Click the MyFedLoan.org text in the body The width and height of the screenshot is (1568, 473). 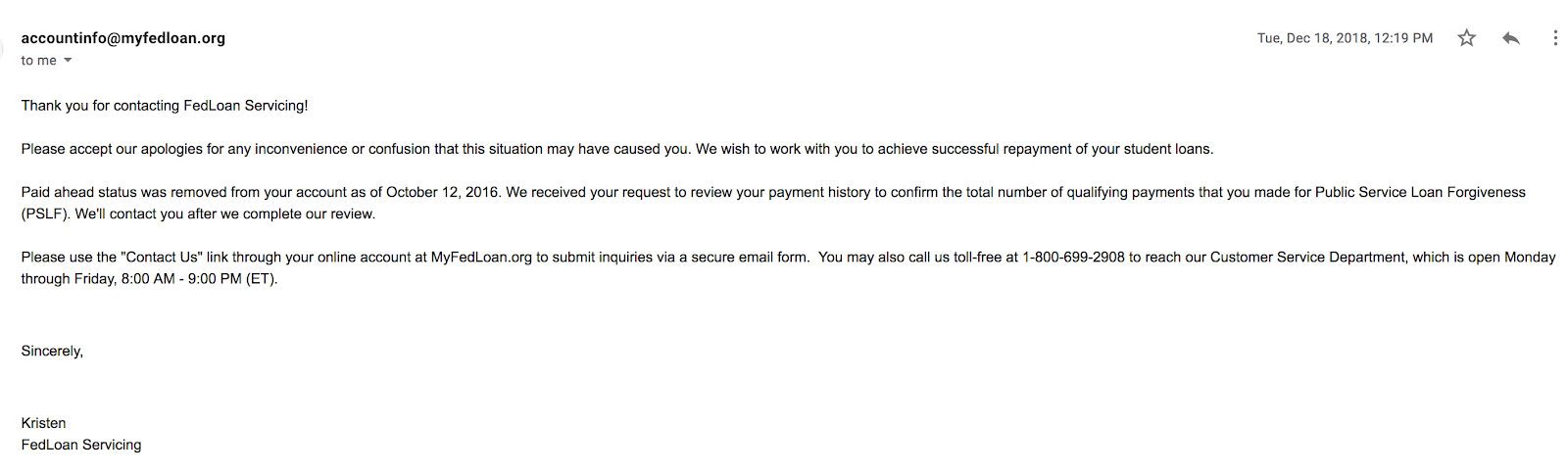pyautogui.click(x=481, y=258)
